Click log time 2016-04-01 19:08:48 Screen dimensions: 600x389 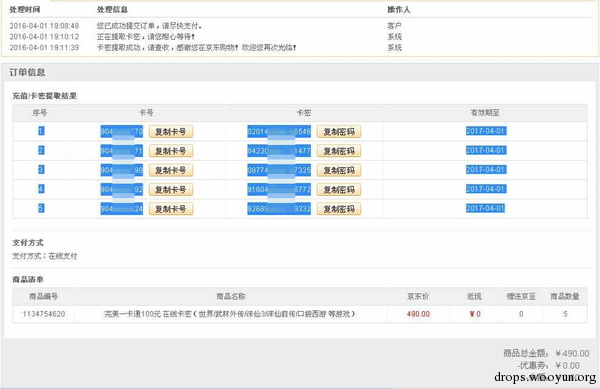44,26
